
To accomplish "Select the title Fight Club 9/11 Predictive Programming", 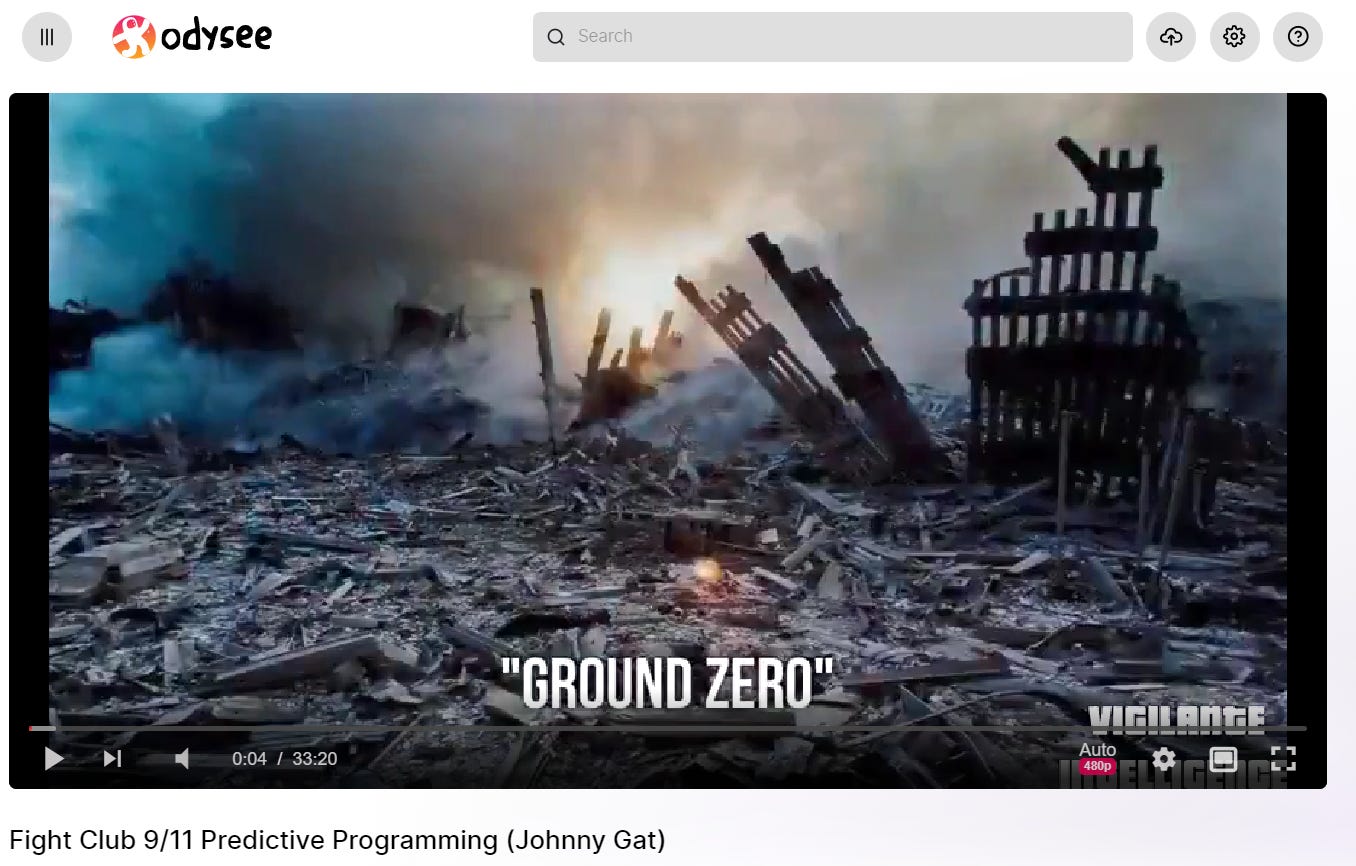I will click(337, 840).
